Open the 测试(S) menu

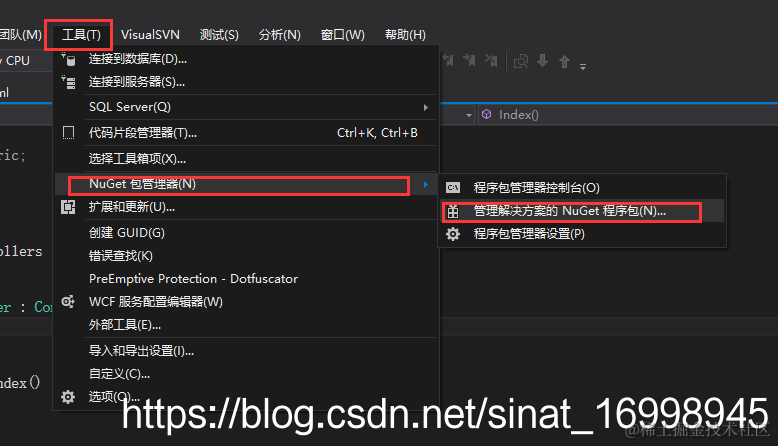tap(219, 35)
